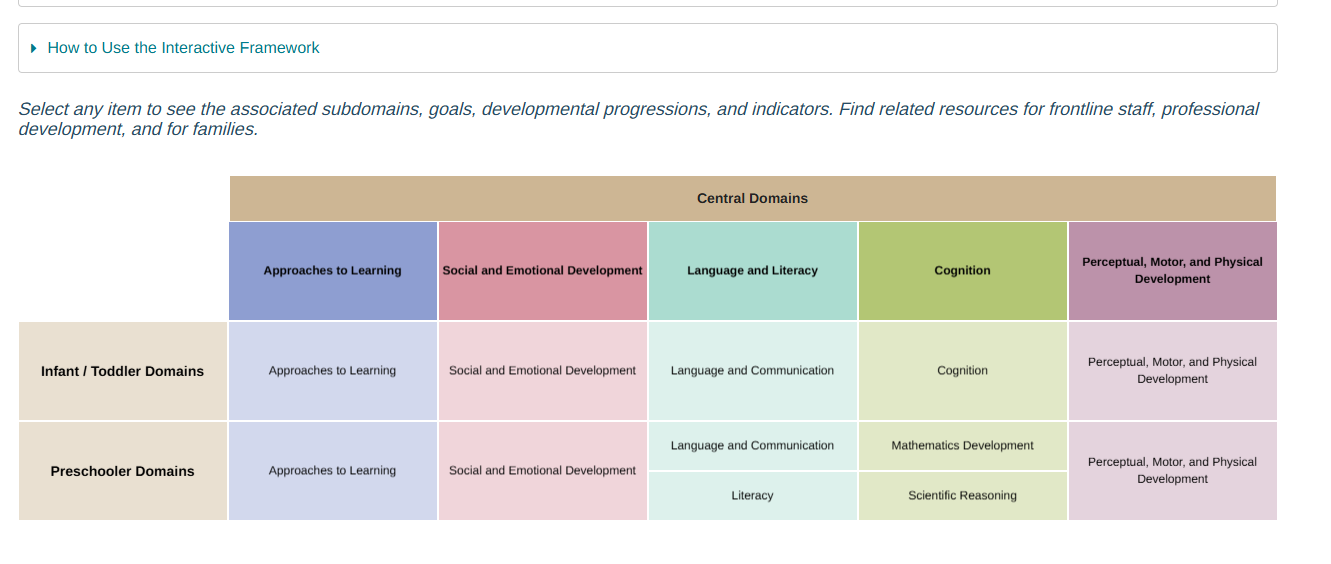1331x564 pixels.
Task: Open the Scientific Reasoning cell
Action: [x=962, y=496]
